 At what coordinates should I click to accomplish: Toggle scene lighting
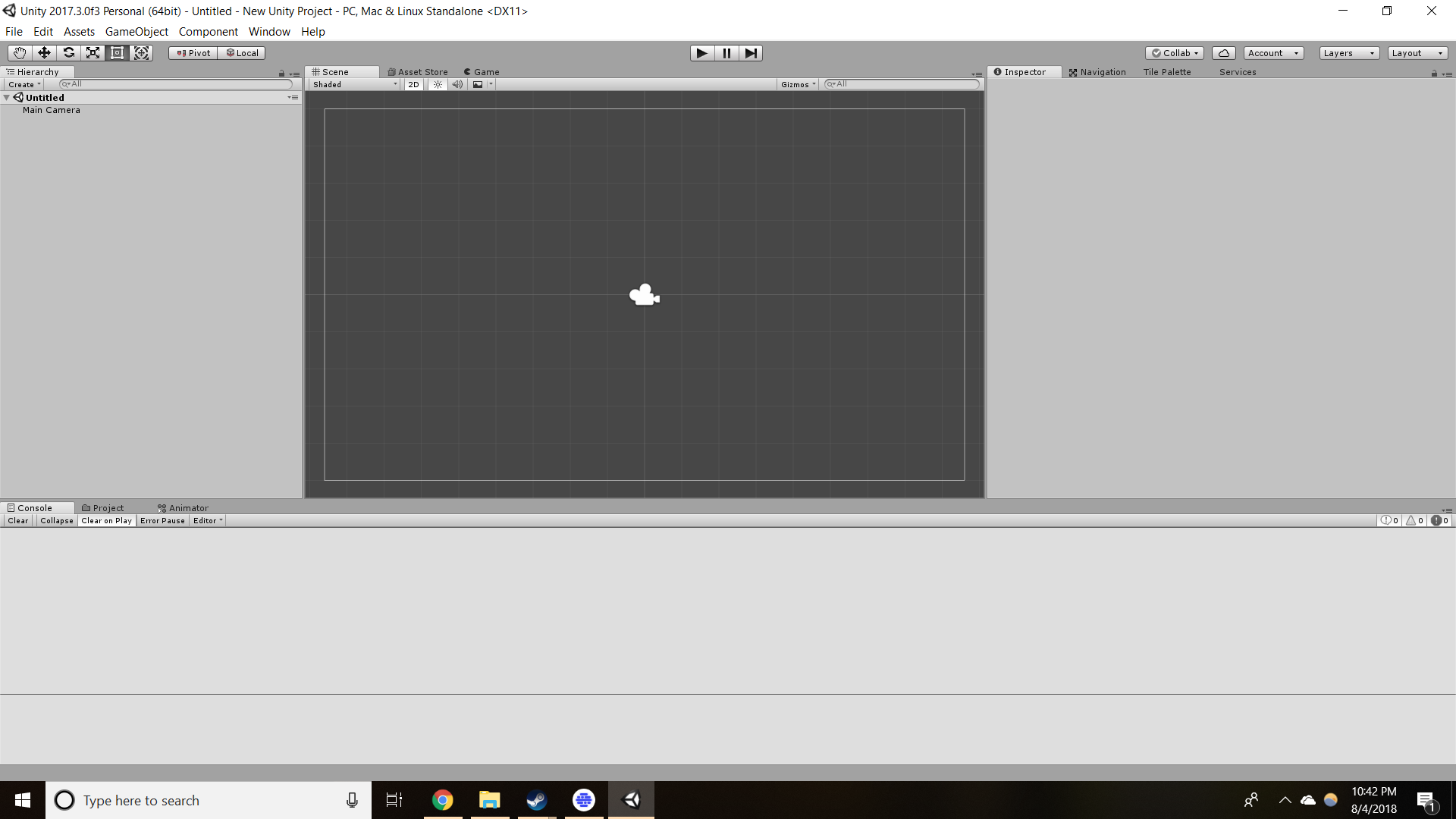point(438,85)
